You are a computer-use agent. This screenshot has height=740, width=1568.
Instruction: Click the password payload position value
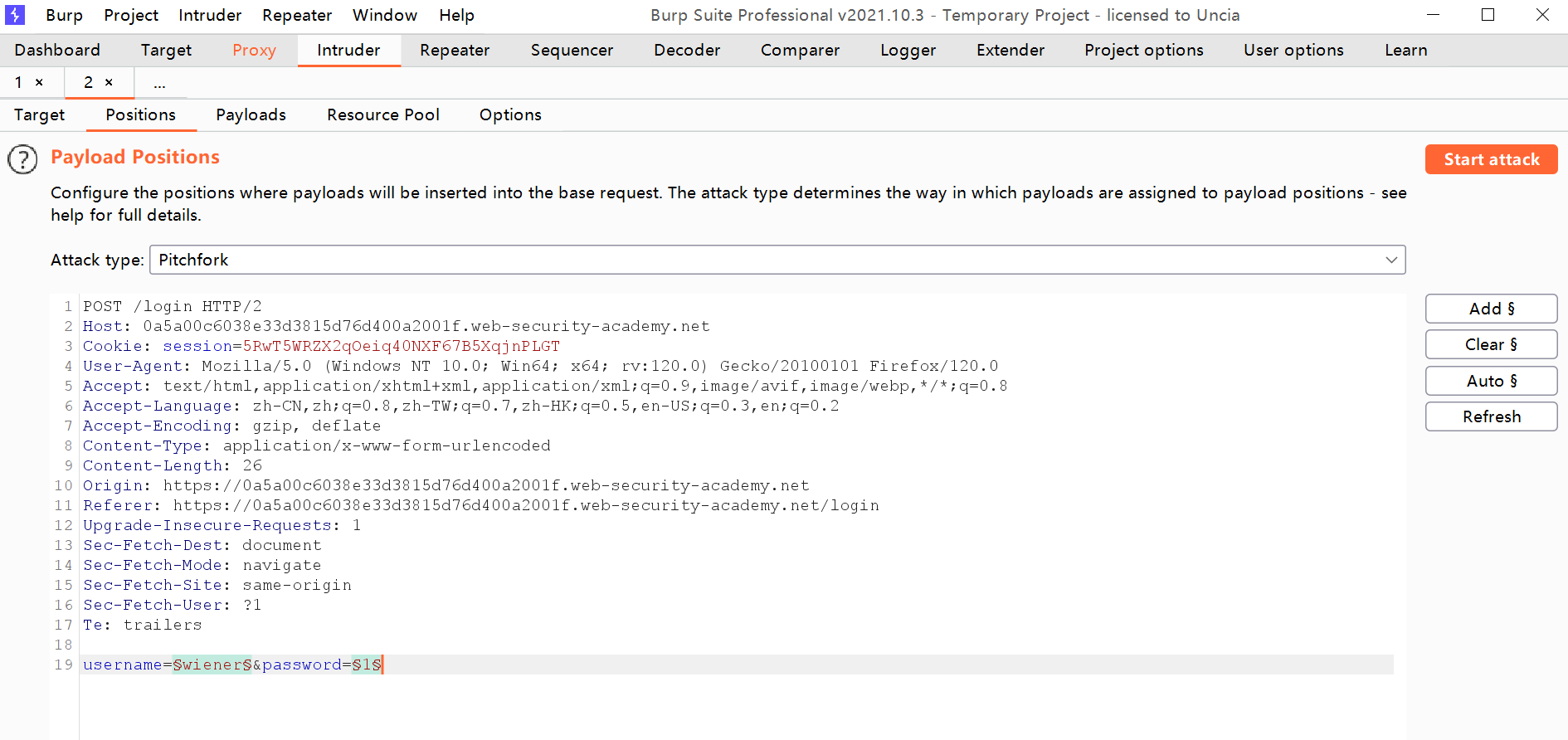pos(367,665)
